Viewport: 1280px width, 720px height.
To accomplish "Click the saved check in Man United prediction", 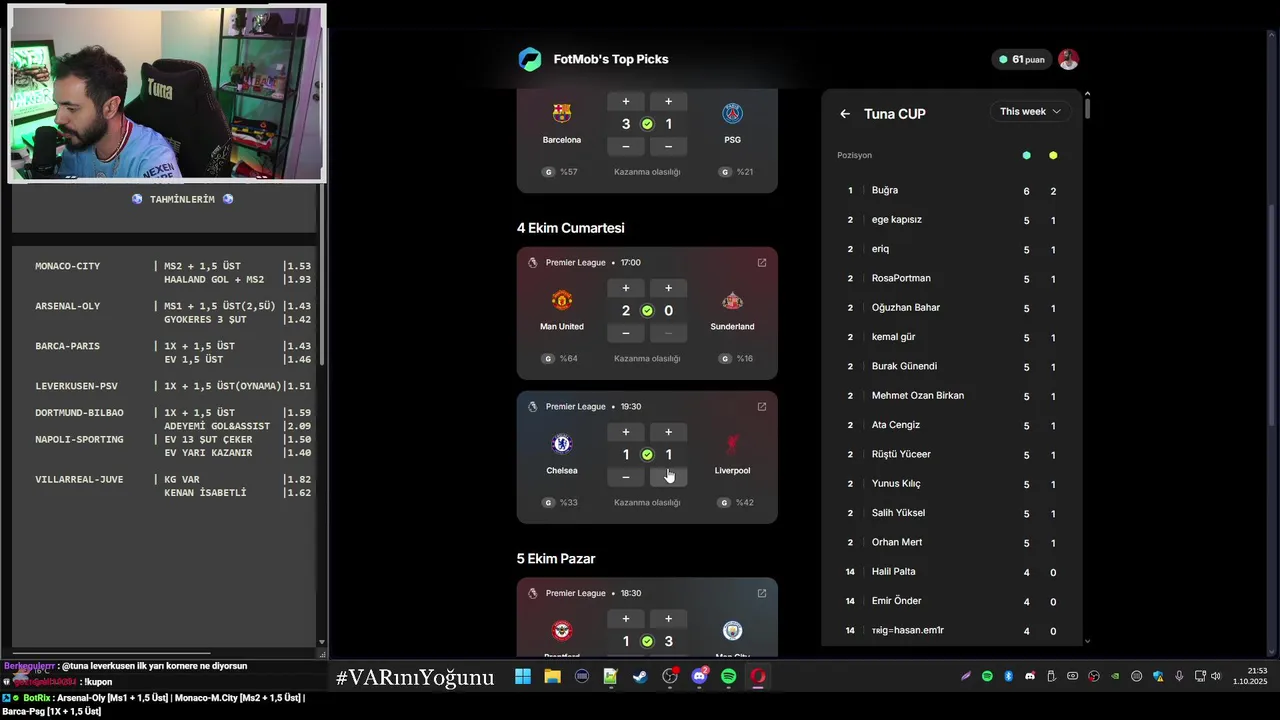I will 647,311.
